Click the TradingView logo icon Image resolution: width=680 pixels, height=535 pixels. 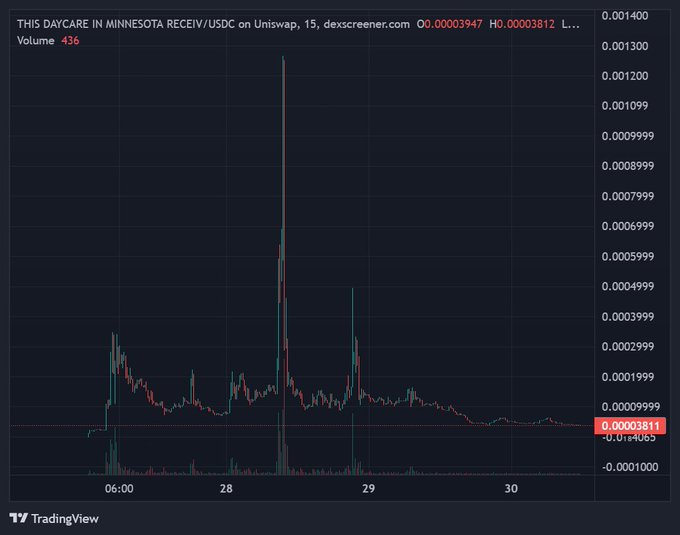point(19,518)
